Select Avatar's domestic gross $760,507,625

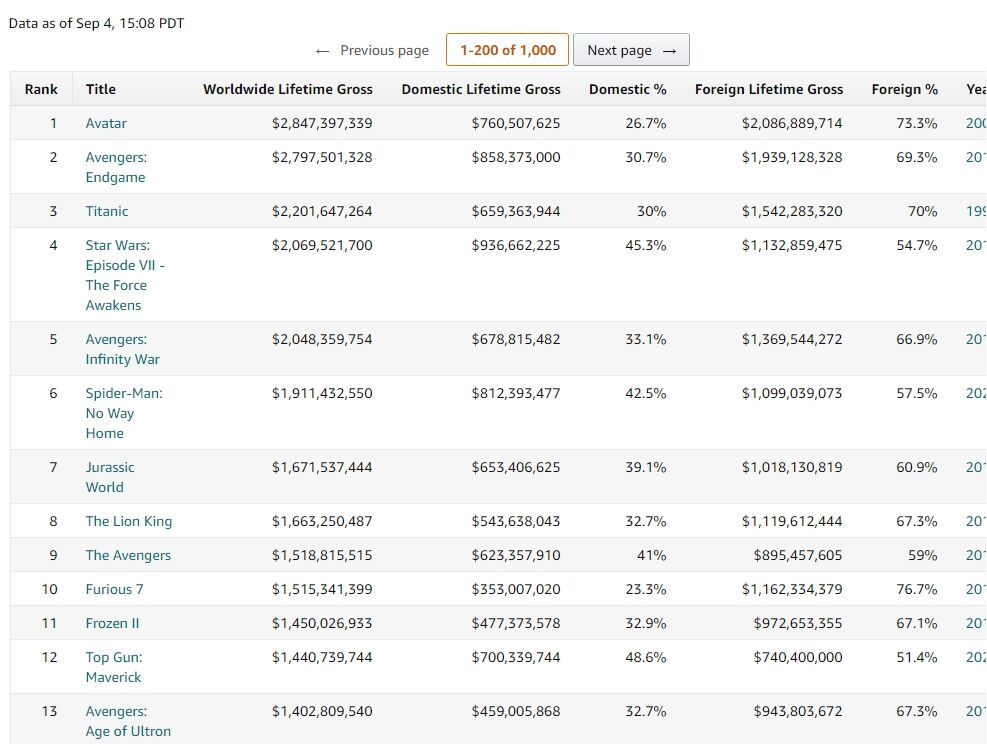(x=516, y=123)
